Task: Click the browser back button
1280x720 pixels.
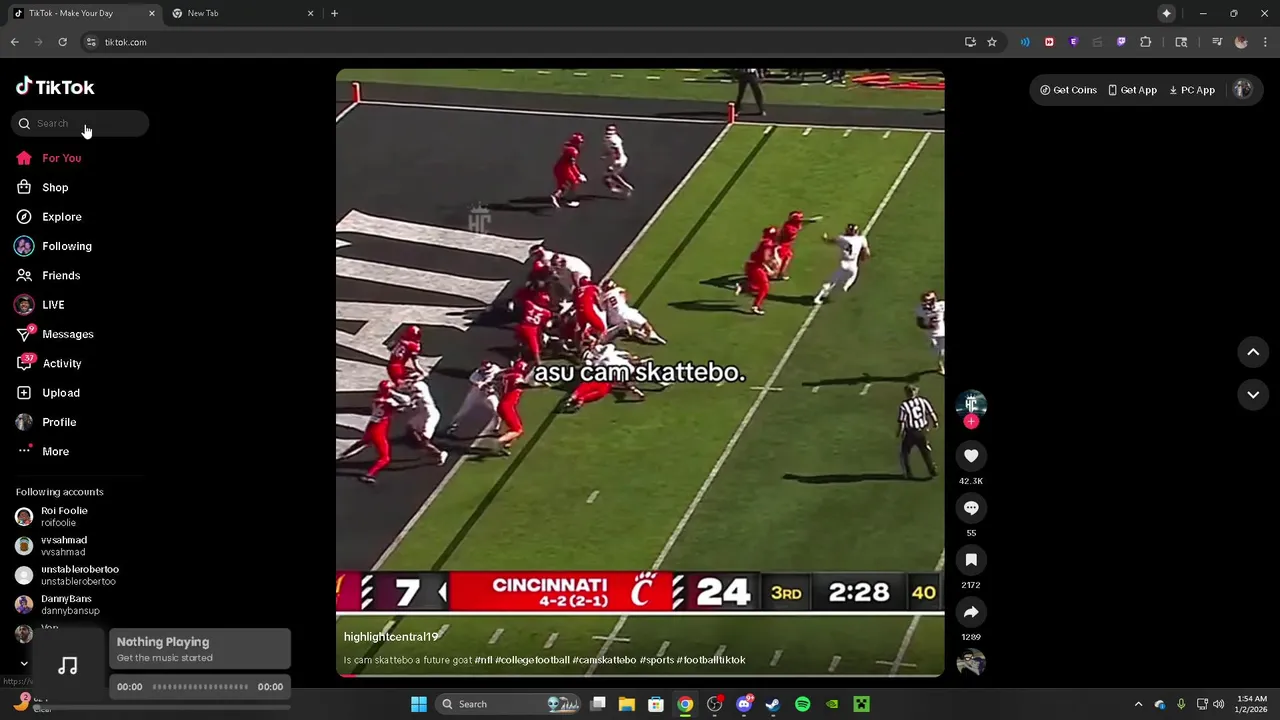Action: point(15,42)
